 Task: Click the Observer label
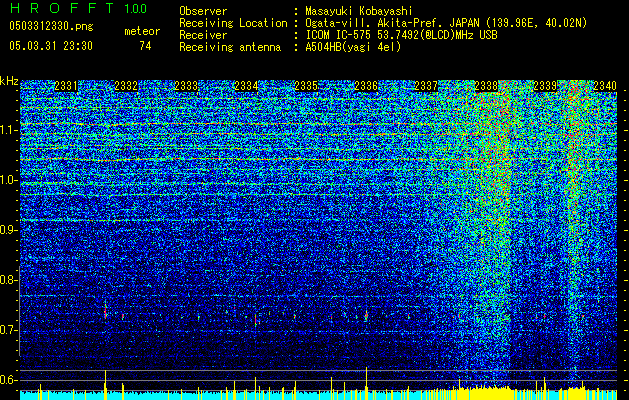203,11
